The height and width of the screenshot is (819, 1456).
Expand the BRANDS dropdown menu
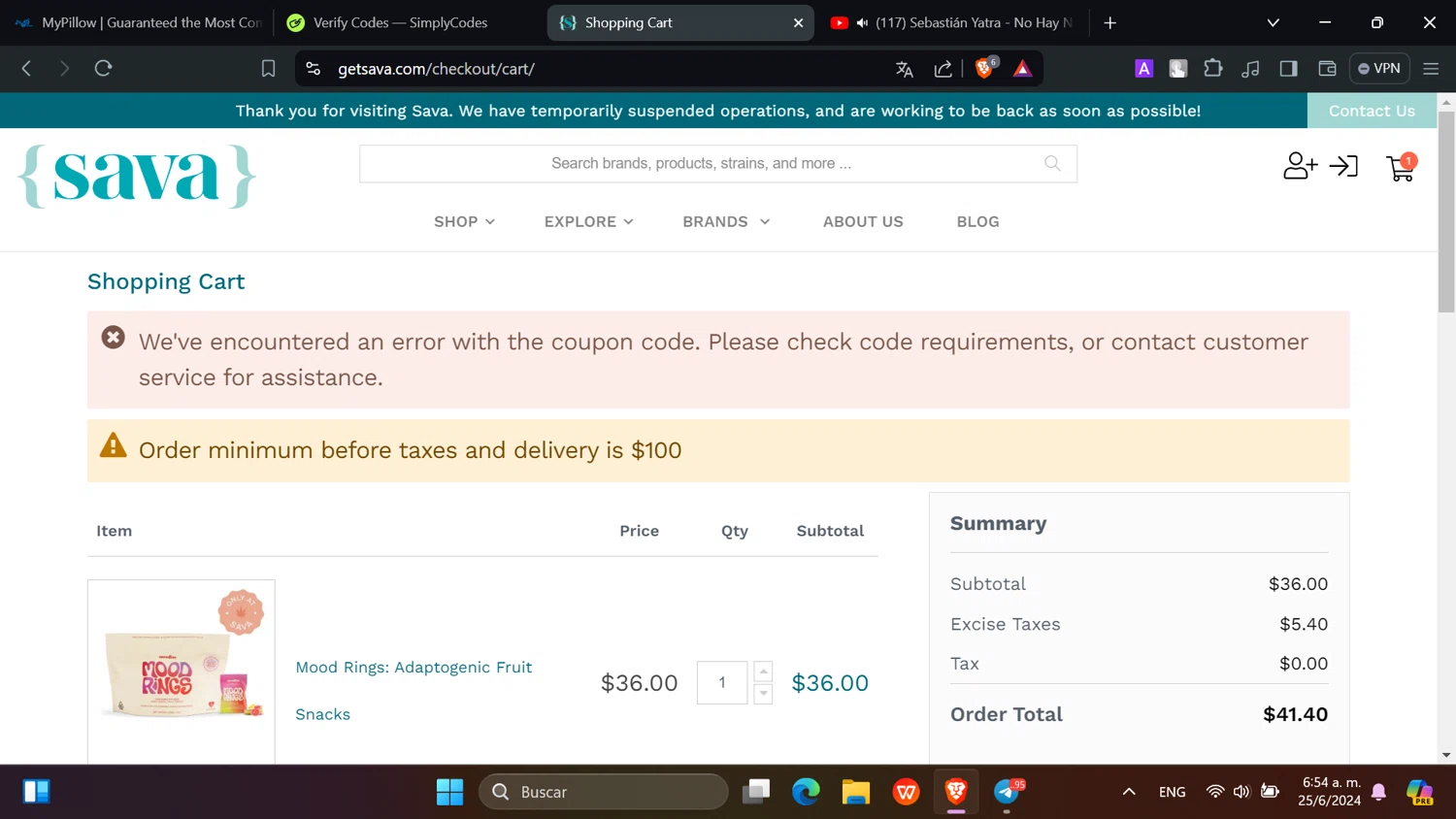726,221
